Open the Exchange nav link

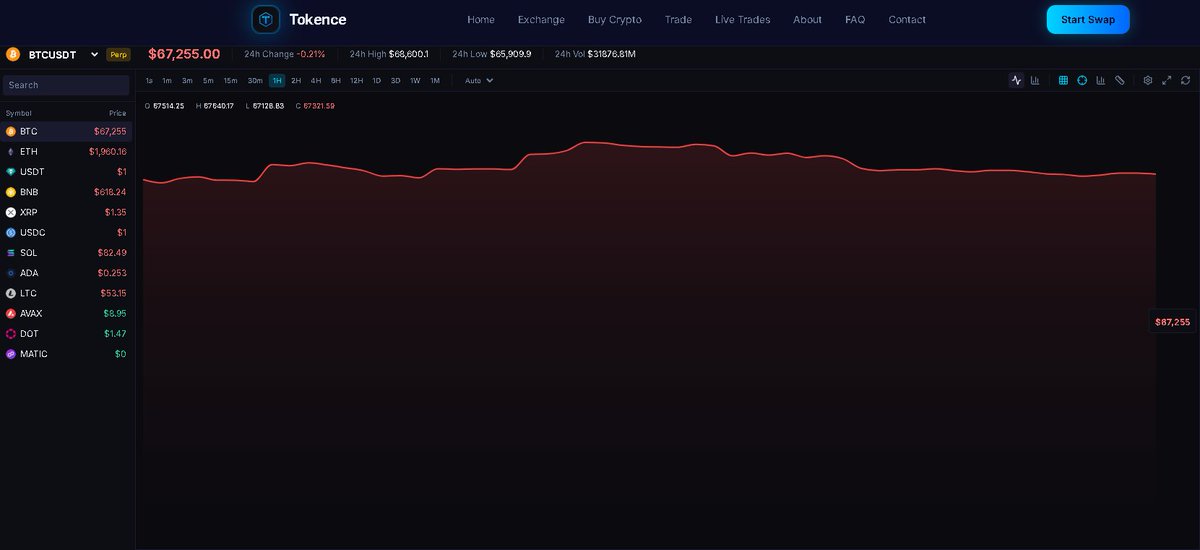click(x=541, y=20)
